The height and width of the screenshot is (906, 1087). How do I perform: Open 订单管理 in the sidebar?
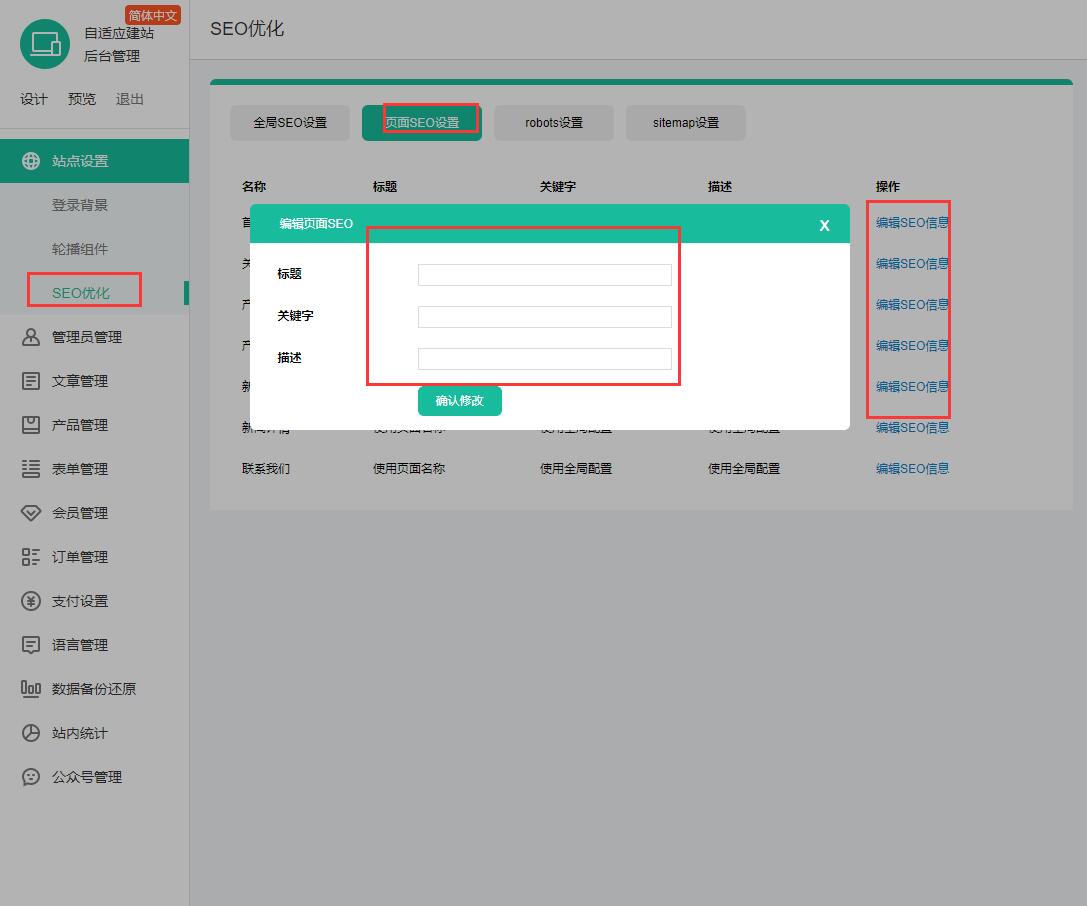tap(80, 557)
